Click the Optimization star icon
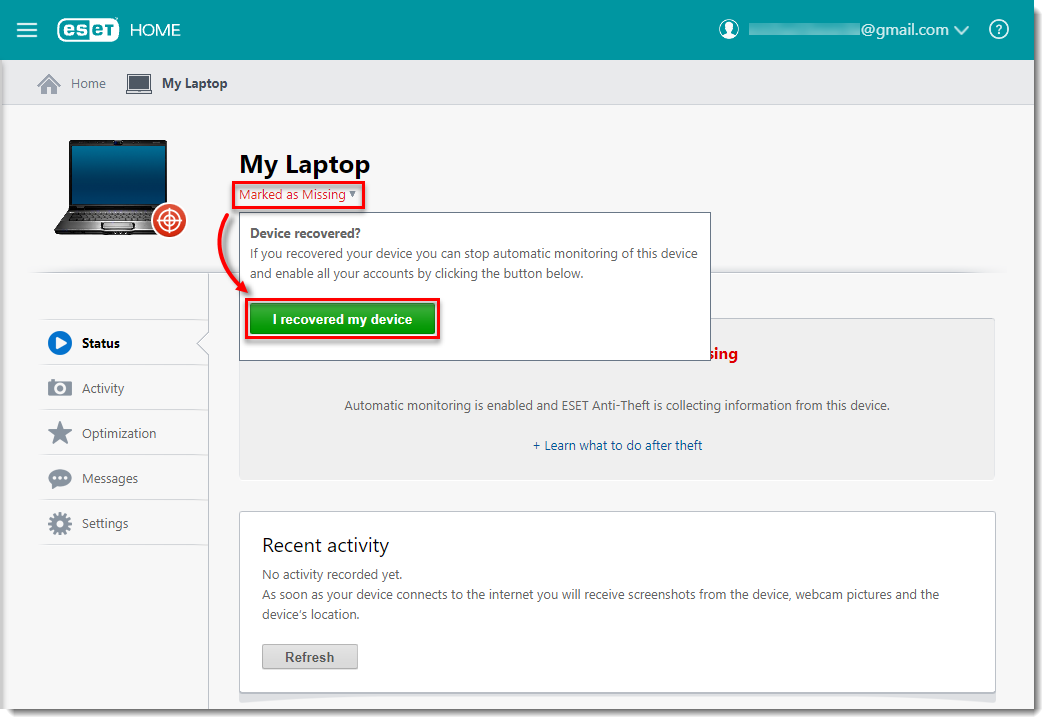This screenshot has height=724, width=1049. click(60, 433)
